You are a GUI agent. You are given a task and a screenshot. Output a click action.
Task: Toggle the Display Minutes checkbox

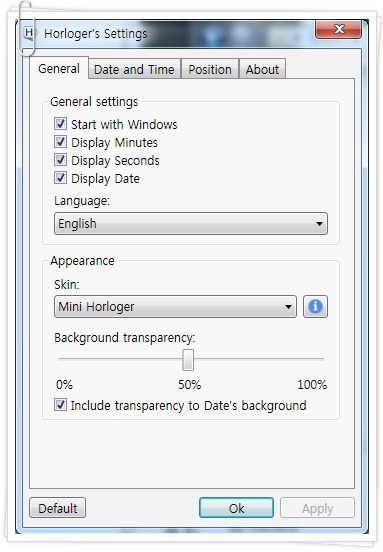(x=60, y=142)
